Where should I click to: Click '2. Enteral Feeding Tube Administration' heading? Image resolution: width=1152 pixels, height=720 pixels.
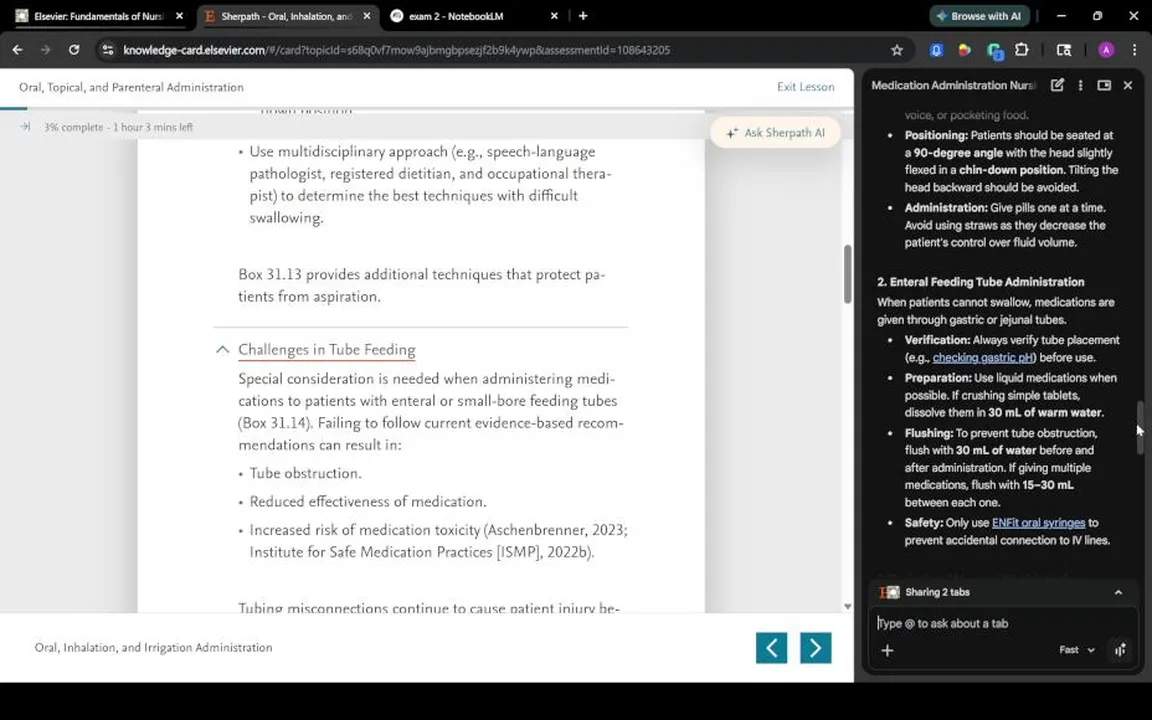(980, 282)
